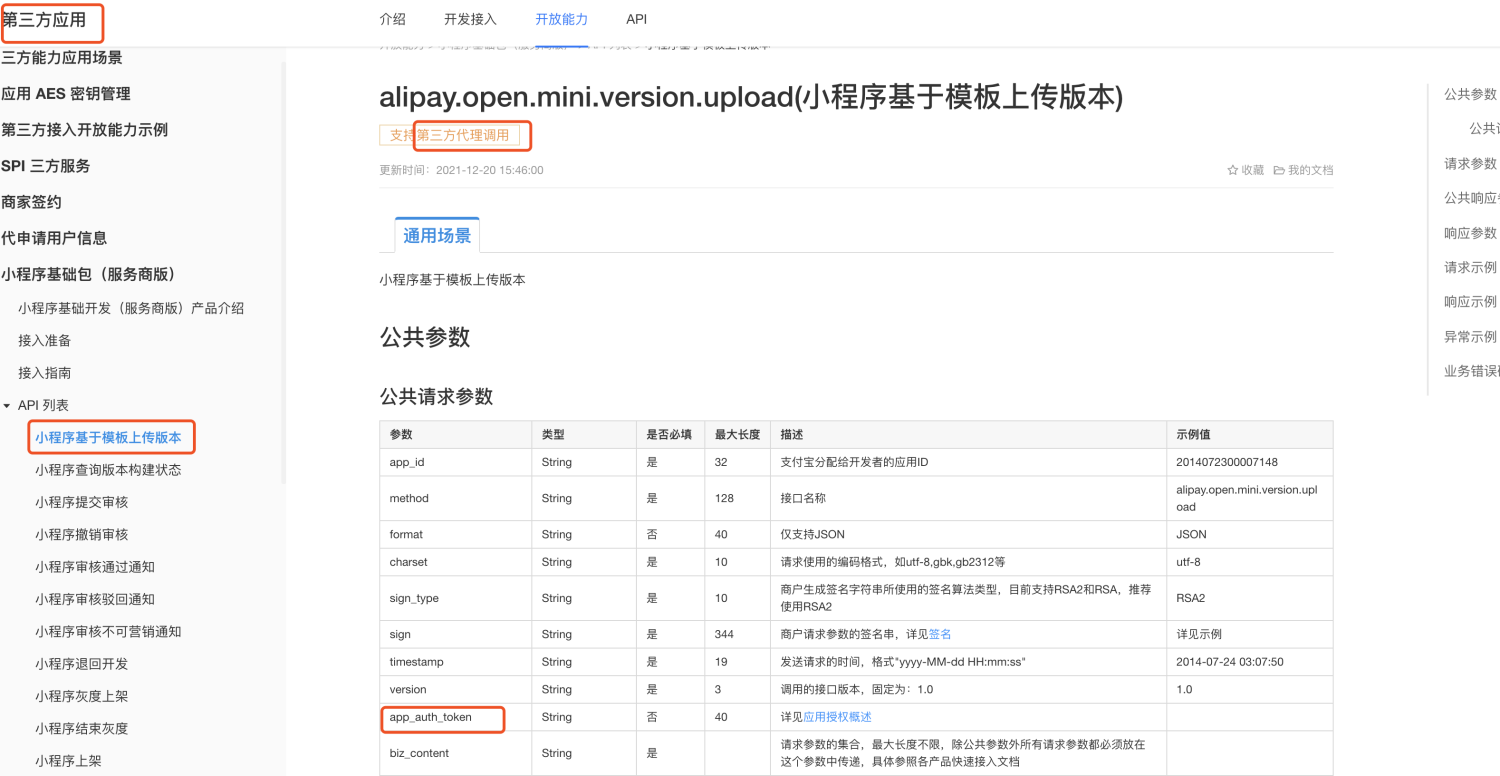Open 应用 AES 密钥管理 in sidebar

click(x=66, y=94)
